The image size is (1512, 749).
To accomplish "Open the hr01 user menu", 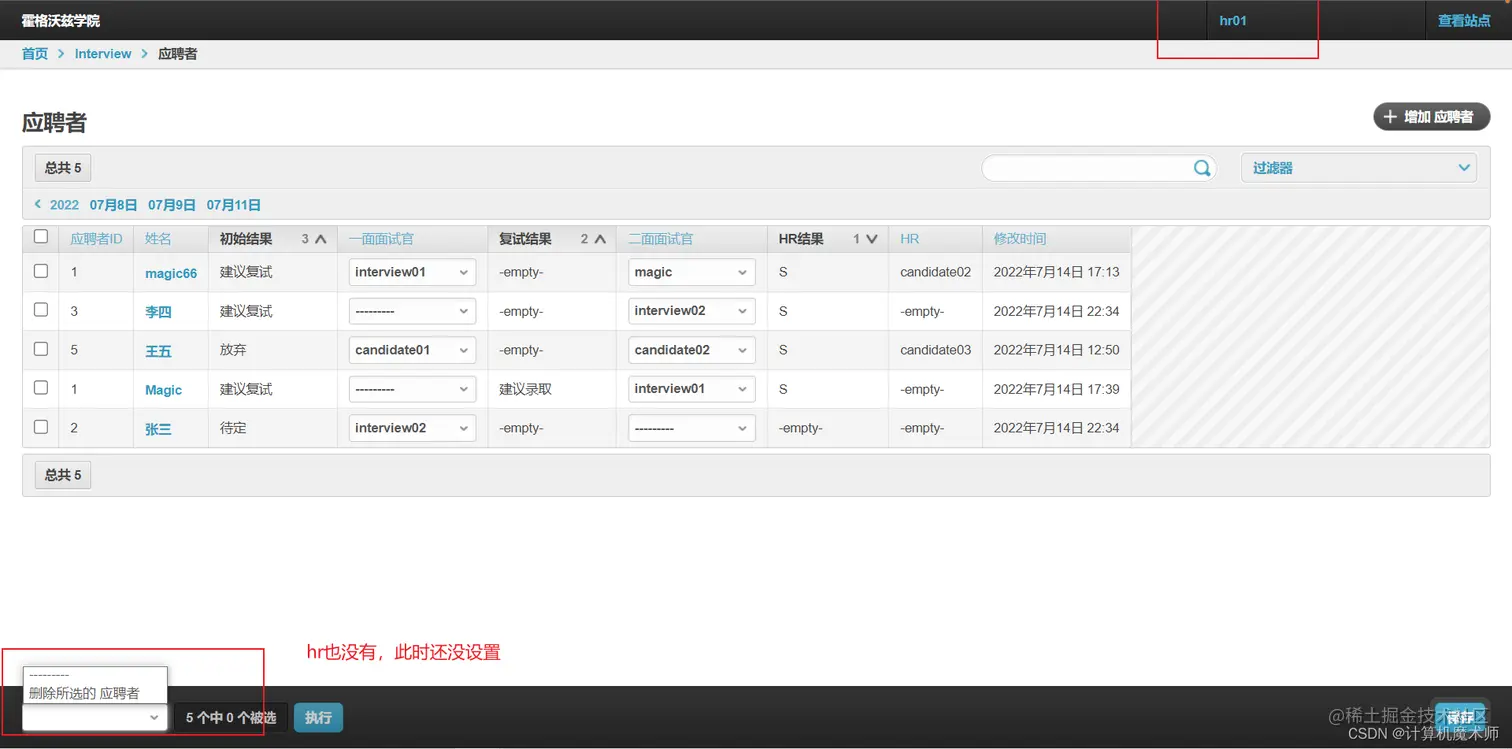I will tap(1233, 20).
